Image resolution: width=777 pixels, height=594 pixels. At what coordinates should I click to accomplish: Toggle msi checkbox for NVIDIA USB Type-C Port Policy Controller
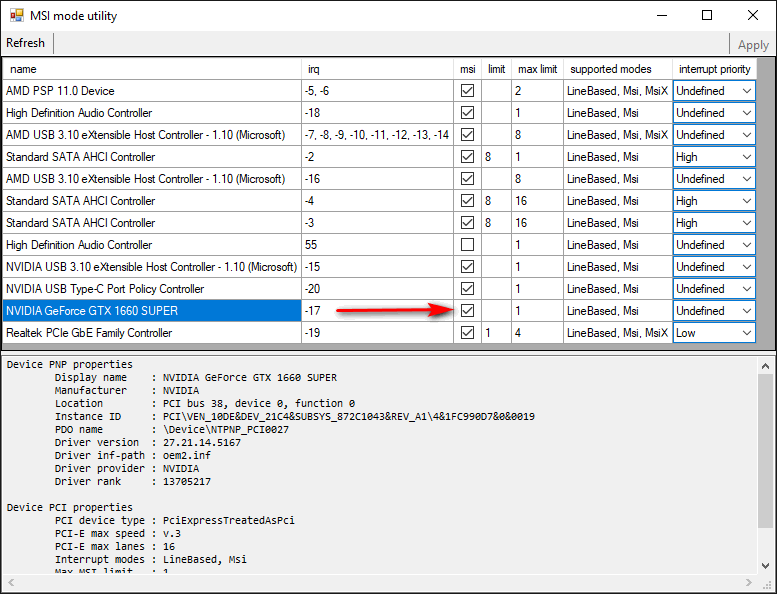(x=467, y=288)
